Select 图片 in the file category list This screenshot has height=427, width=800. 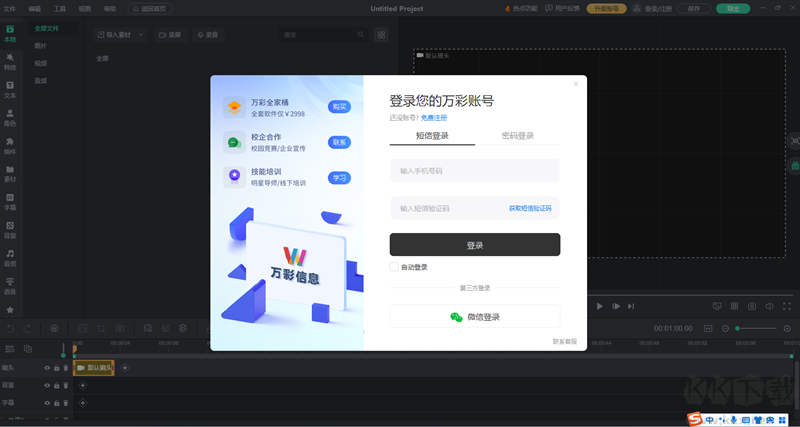41,46
